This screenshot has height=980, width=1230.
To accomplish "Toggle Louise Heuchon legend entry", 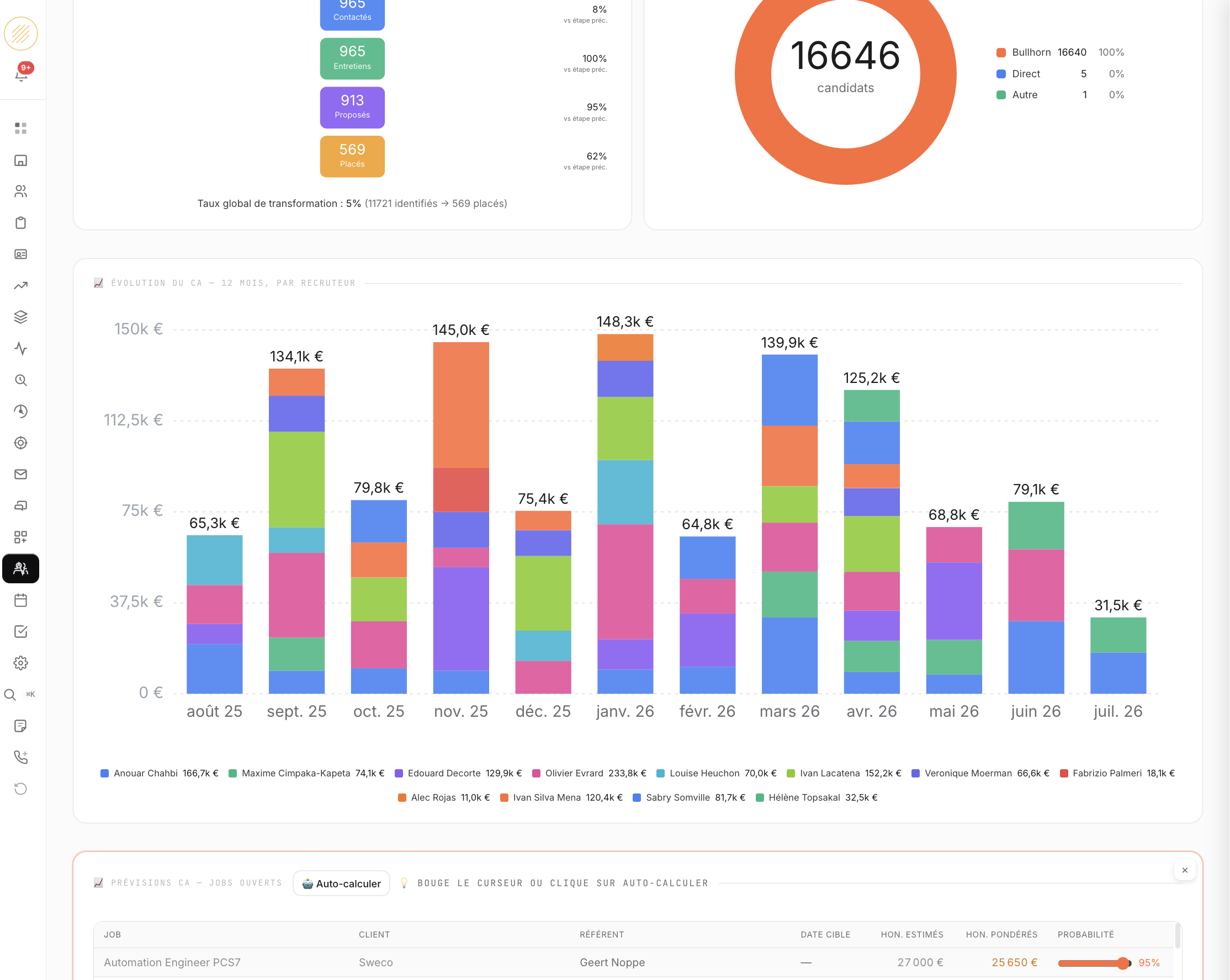I will pyautogui.click(x=717, y=773).
